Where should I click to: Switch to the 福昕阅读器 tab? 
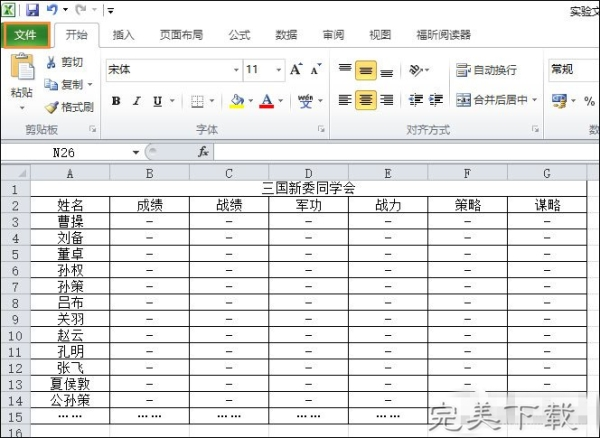coord(443,35)
